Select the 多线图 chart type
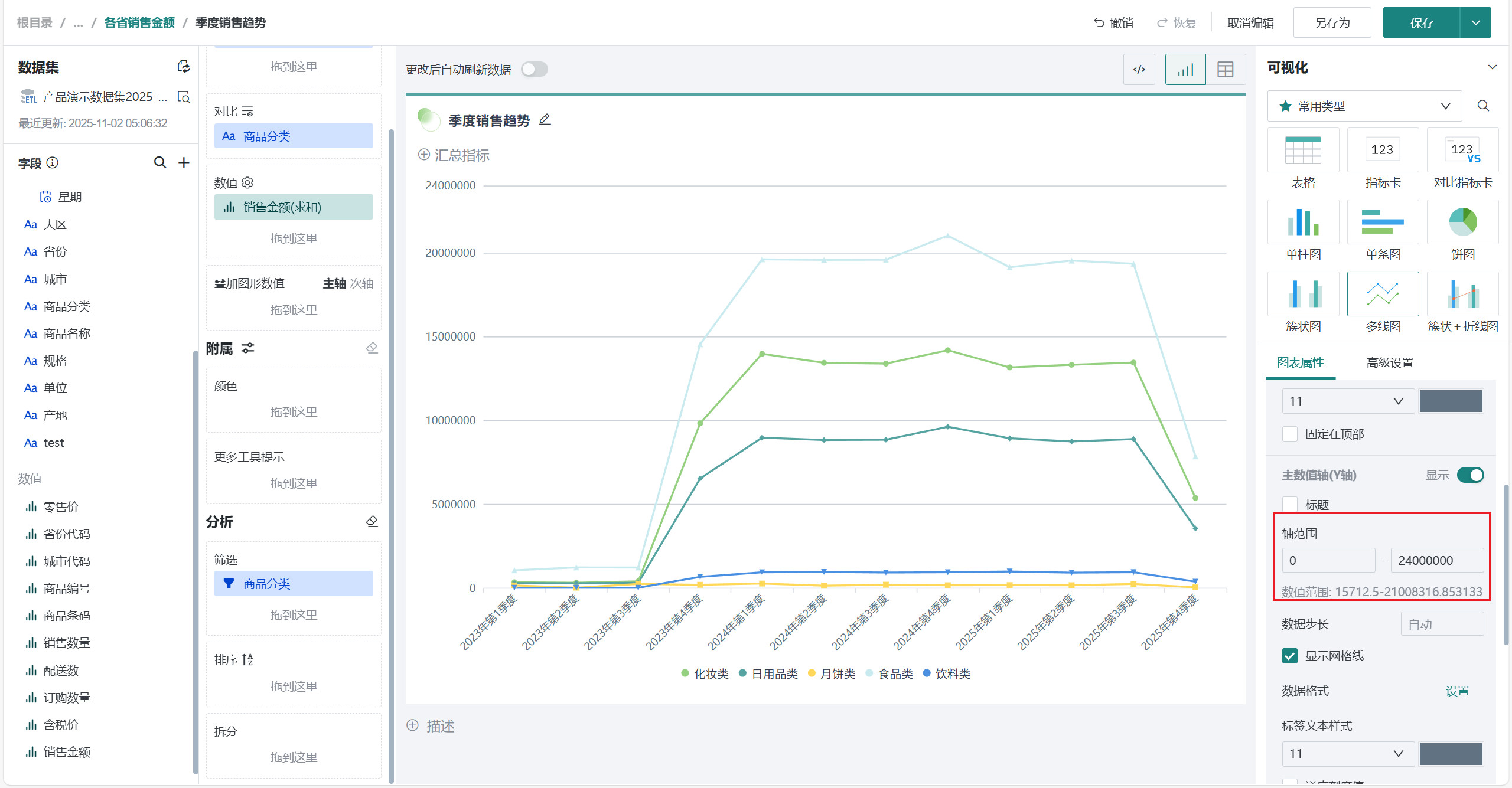This screenshot has width=1512, height=788. [1382, 295]
